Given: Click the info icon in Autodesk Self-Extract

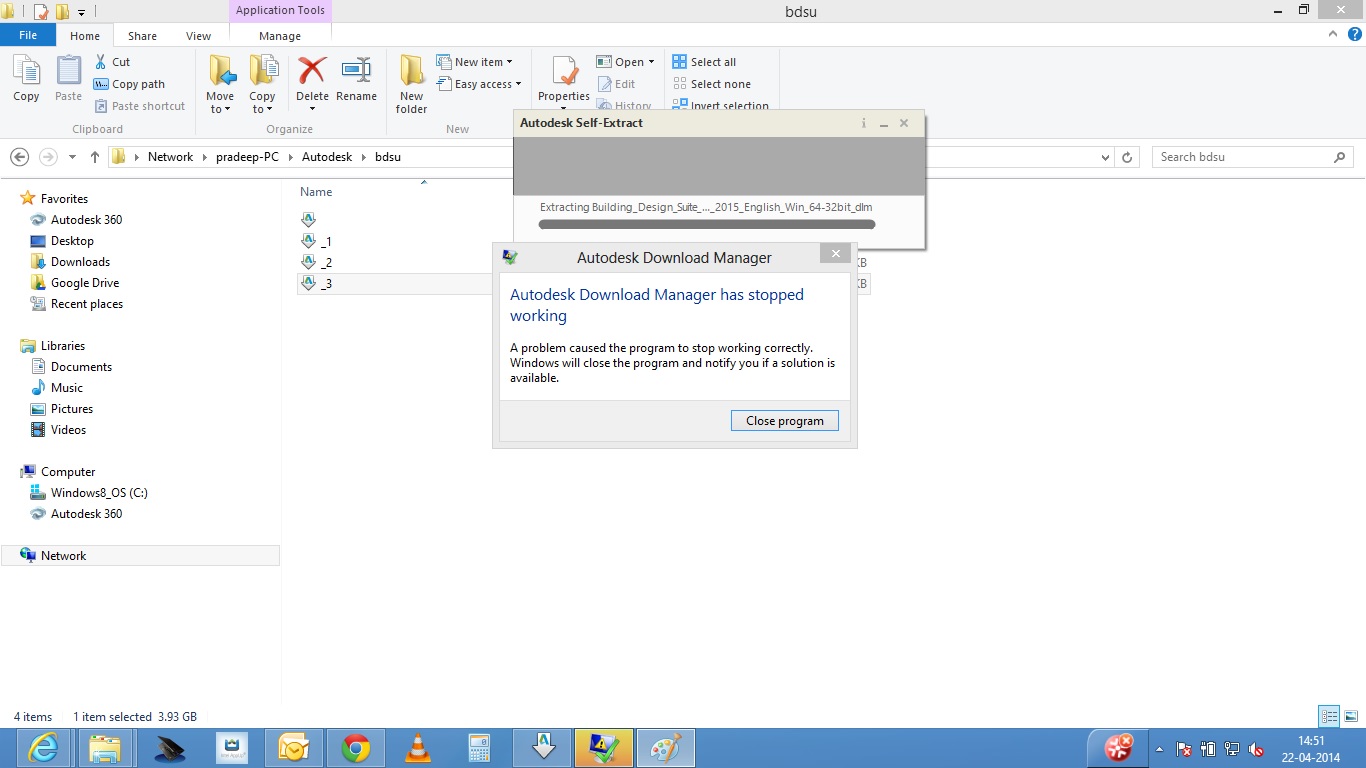Looking at the screenshot, I should [x=863, y=123].
